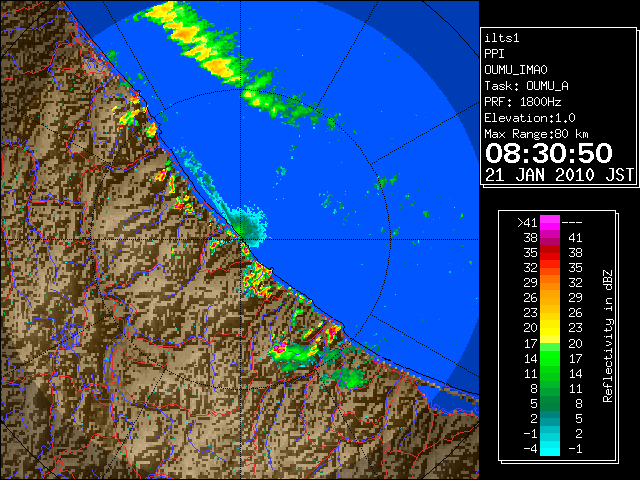Click the '---' legend label
This screenshot has width=640, height=480.
tap(572, 223)
